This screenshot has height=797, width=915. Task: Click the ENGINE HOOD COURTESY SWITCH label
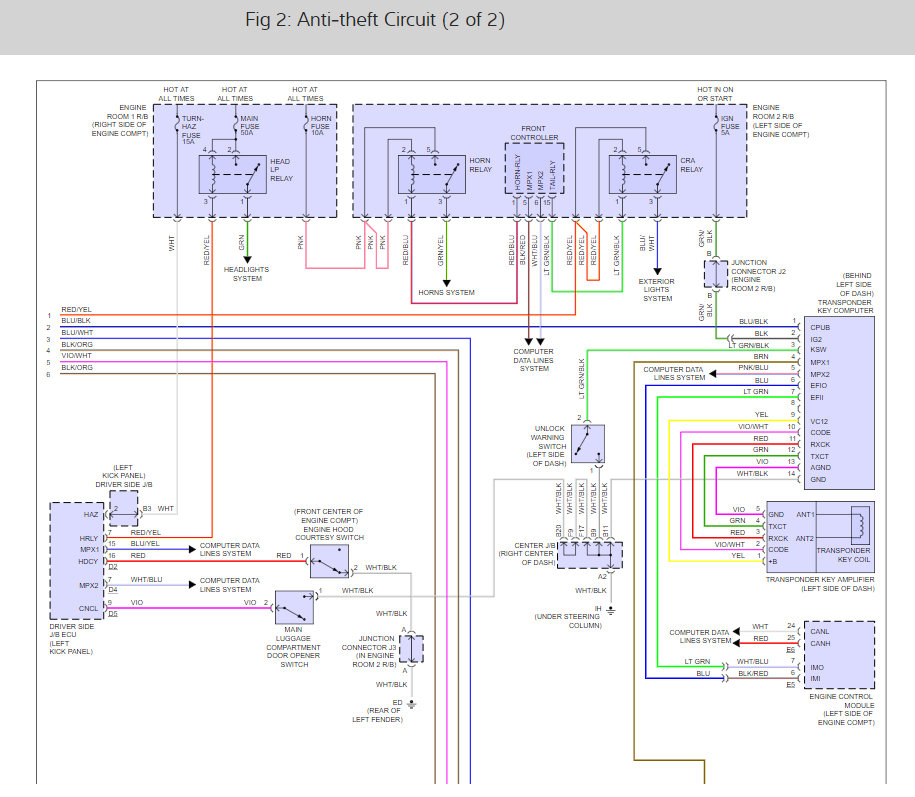330,534
